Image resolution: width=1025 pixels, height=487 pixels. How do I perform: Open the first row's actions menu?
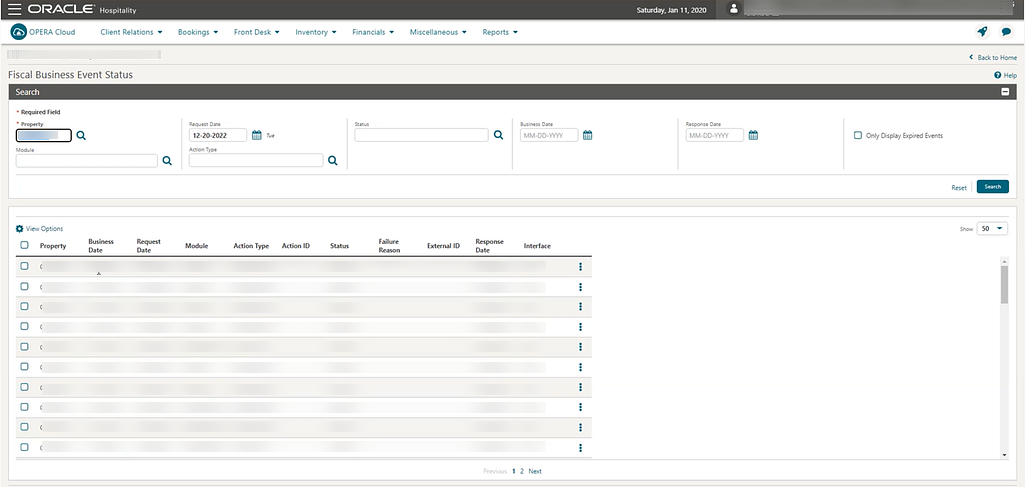click(x=580, y=266)
